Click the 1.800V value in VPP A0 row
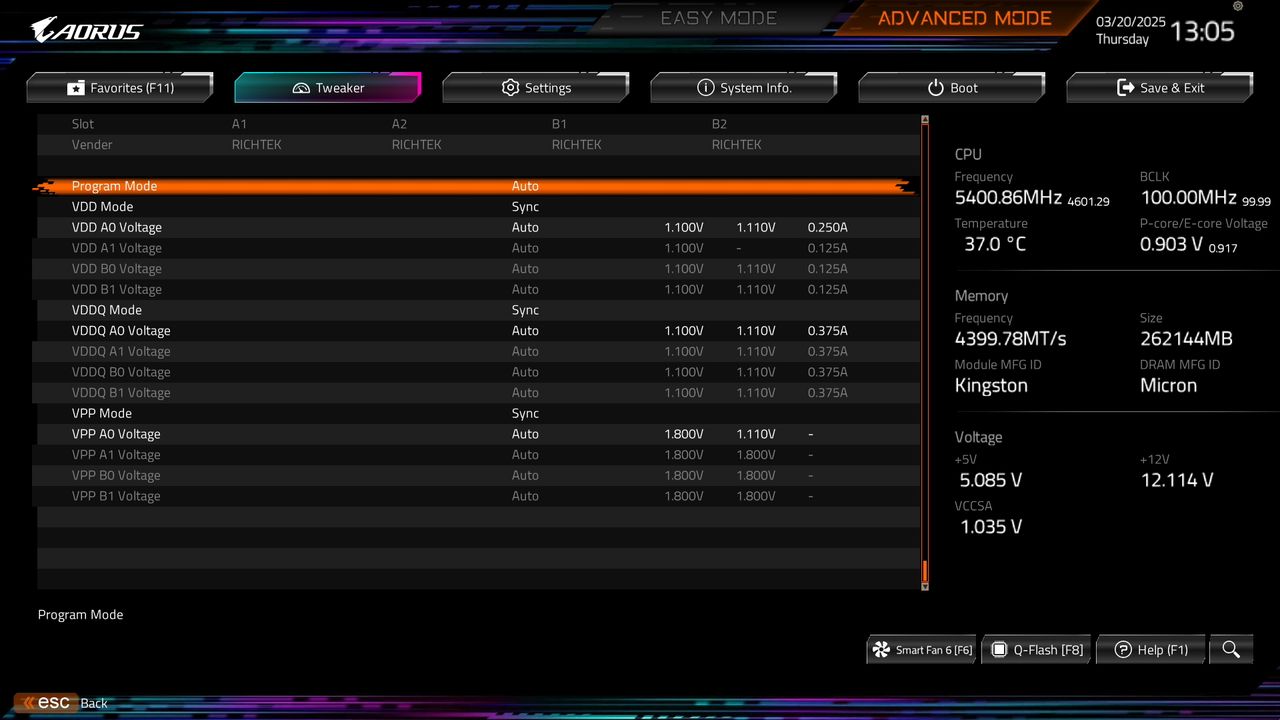Screen dimensions: 1280x720 click(x=684, y=434)
